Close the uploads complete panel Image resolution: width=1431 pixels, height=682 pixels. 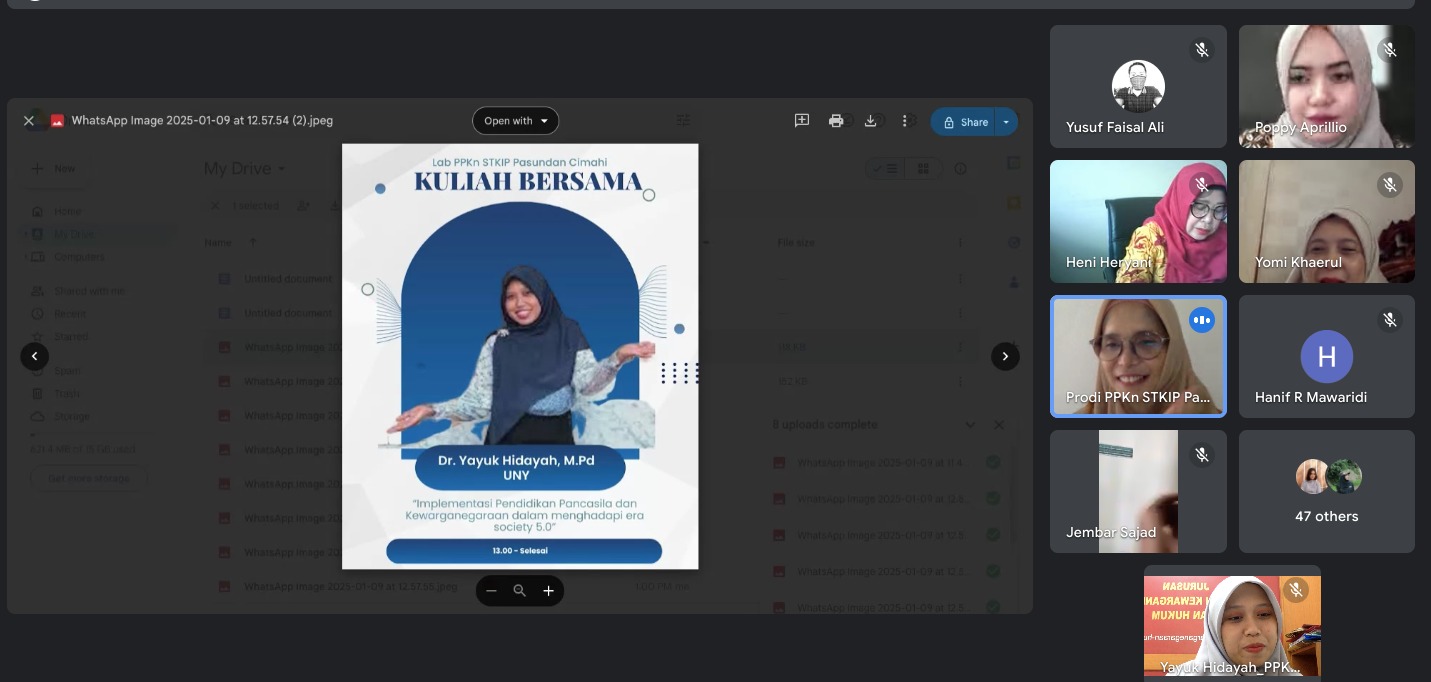(x=999, y=425)
